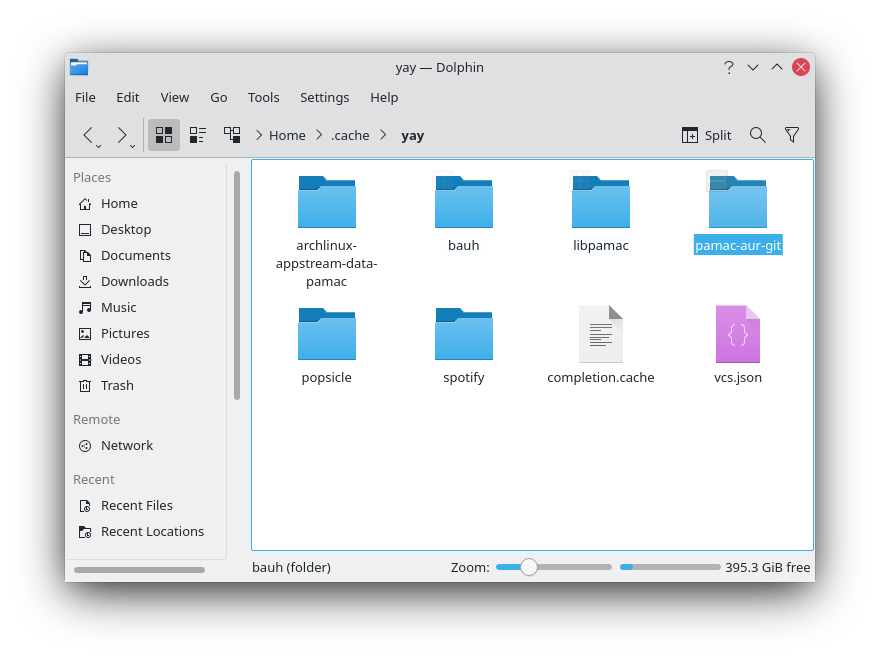
Task: Adjust the Zoom slider in status bar
Action: pyautogui.click(x=529, y=567)
